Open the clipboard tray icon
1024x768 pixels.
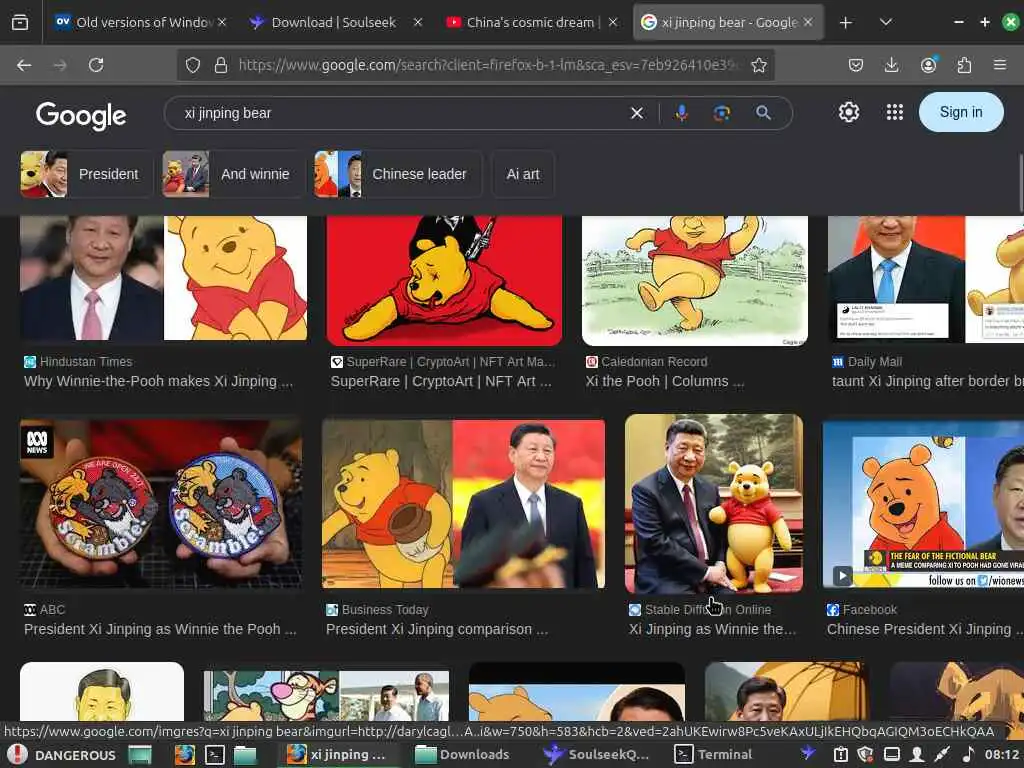[840, 755]
